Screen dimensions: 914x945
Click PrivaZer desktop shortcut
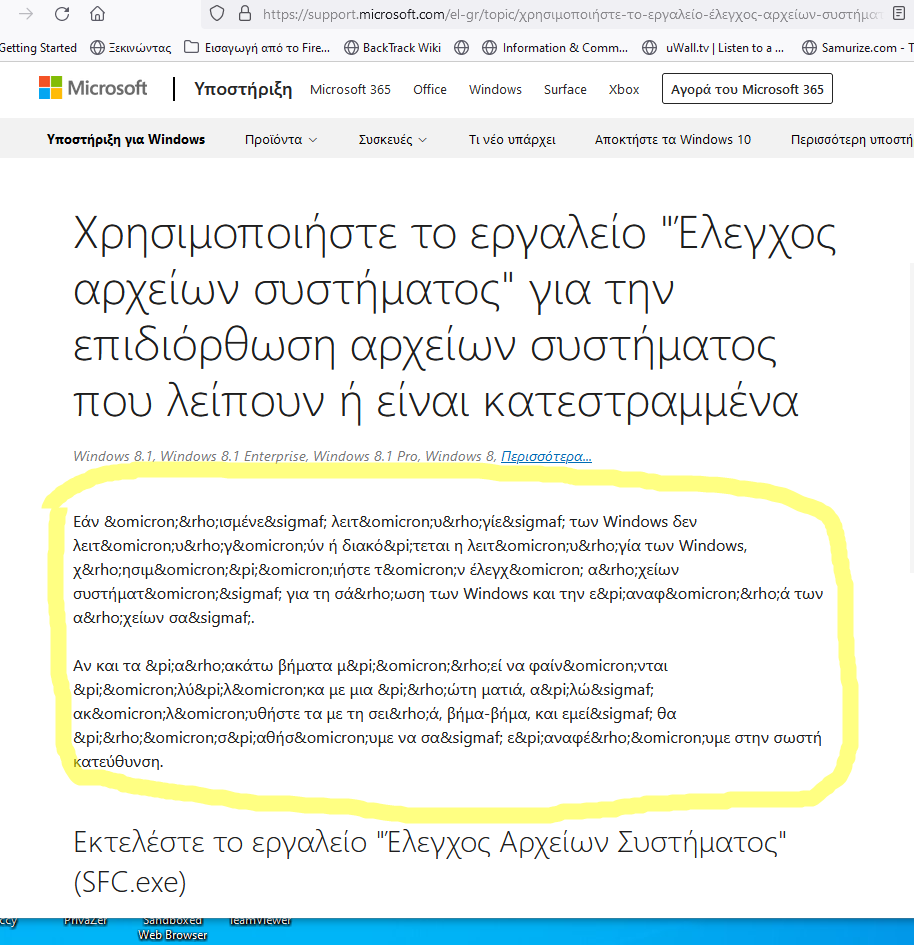(x=86, y=920)
